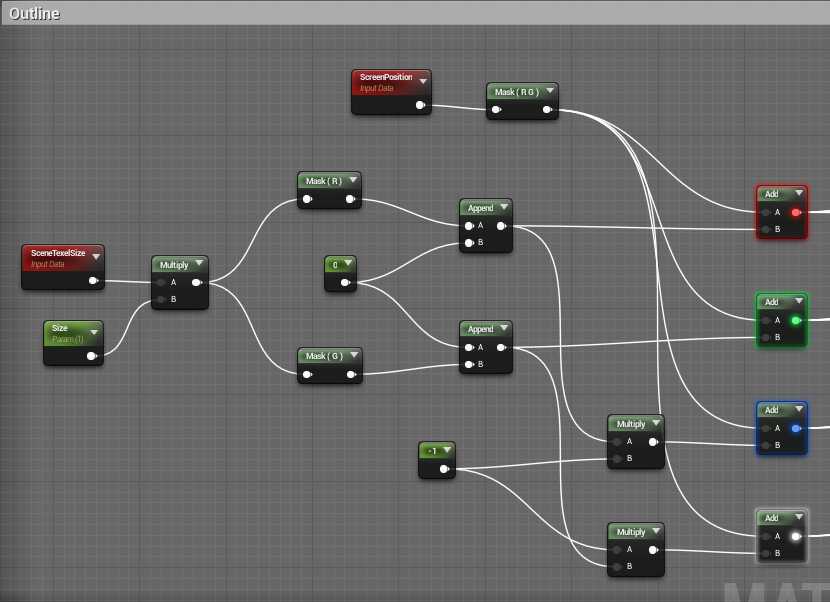Click the Mask (G) node input pin
Screen dimensions: 830x602
307,375
